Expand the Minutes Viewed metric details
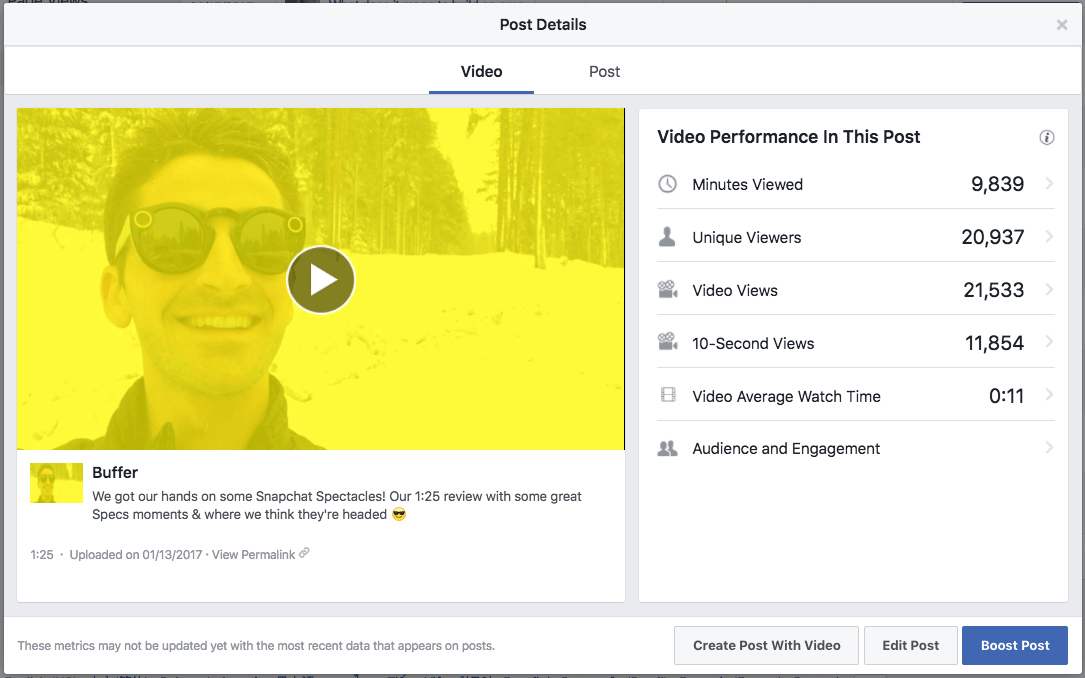The width and height of the screenshot is (1085, 678). [x=1048, y=184]
